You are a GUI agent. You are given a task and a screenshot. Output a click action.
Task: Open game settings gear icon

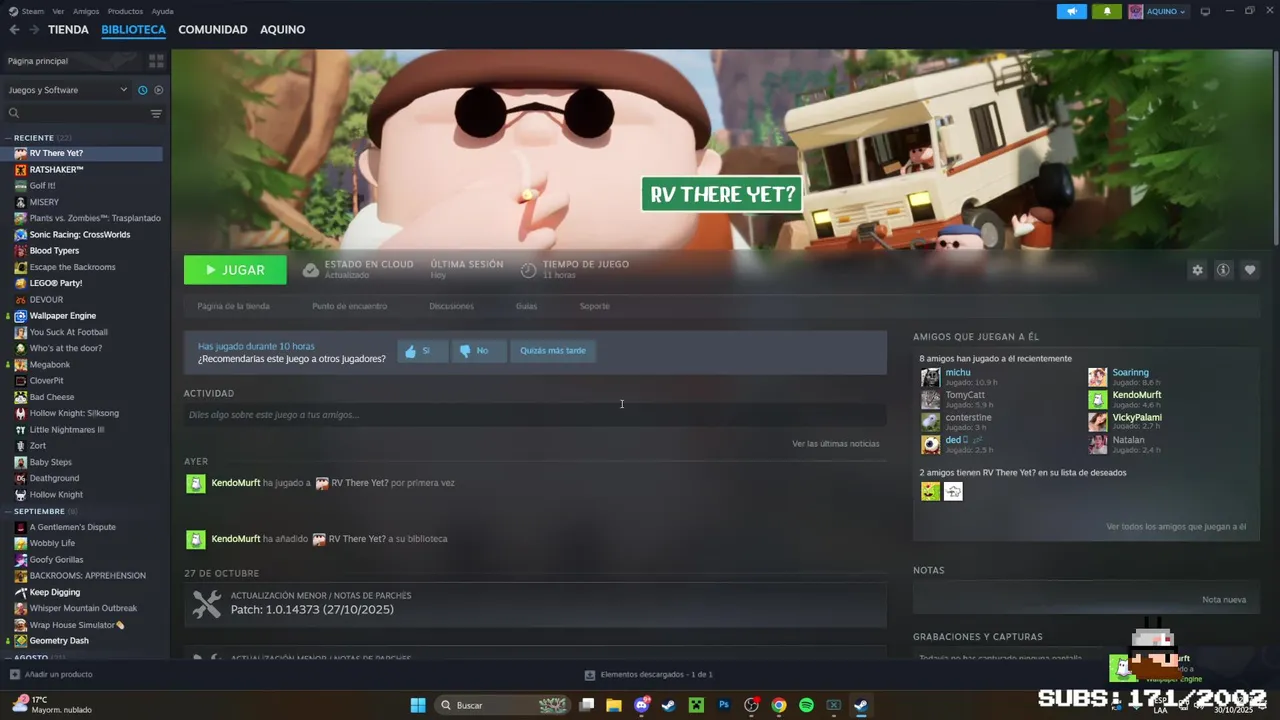(x=1197, y=270)
